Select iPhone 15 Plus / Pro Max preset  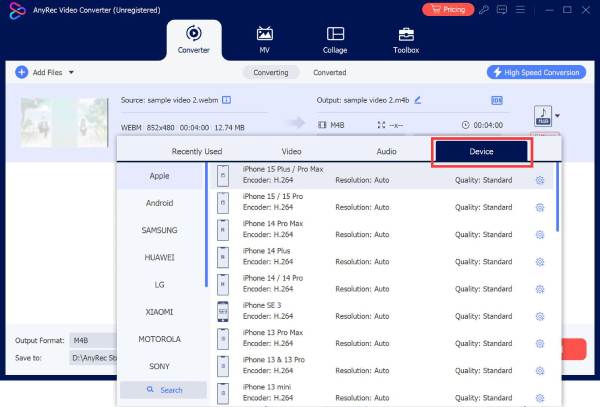point(381,175)
